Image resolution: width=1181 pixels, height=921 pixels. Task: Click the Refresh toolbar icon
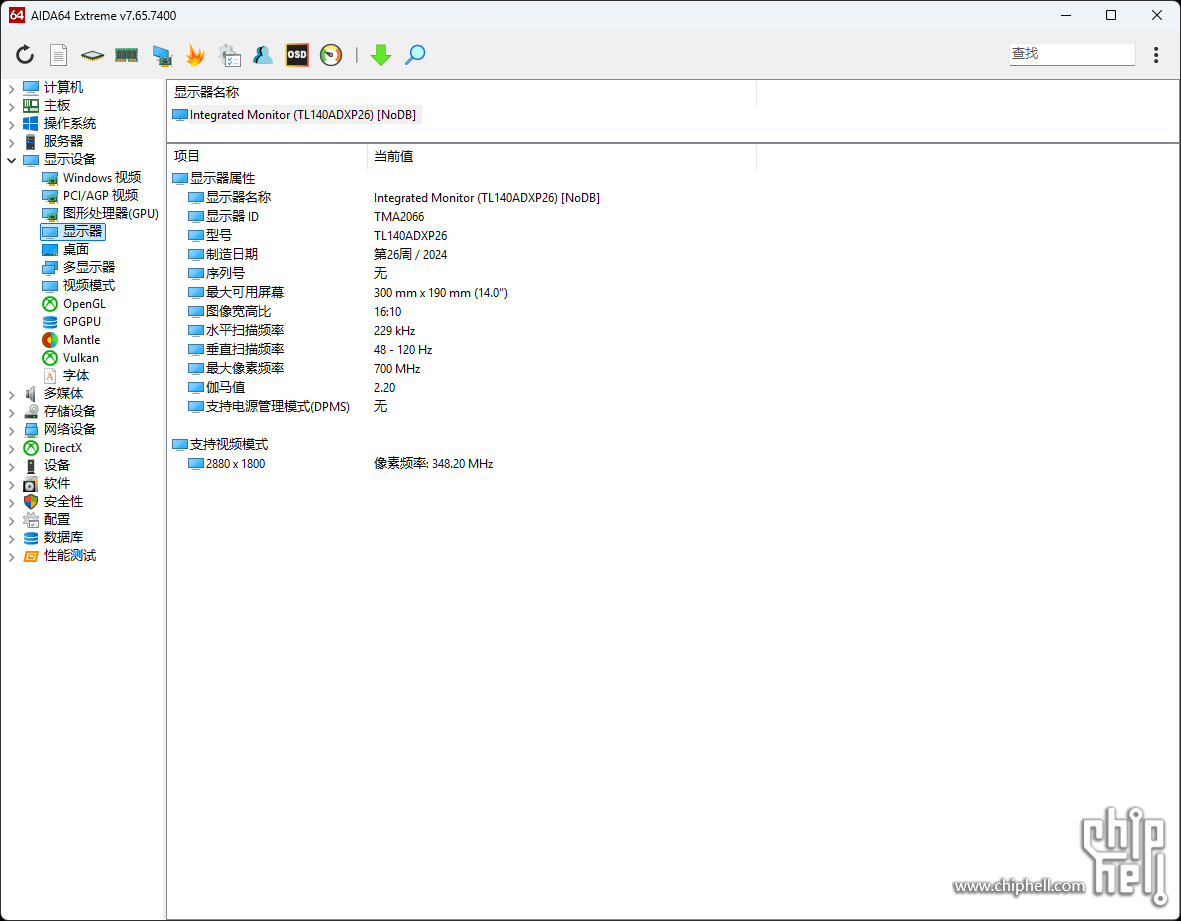25,54
